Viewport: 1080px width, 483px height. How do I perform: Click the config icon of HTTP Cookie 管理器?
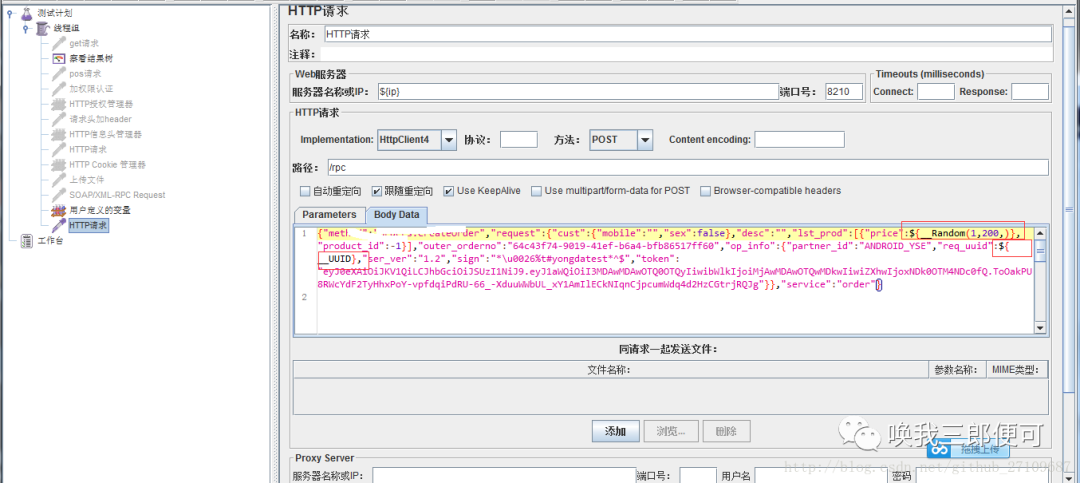(59, 165)
